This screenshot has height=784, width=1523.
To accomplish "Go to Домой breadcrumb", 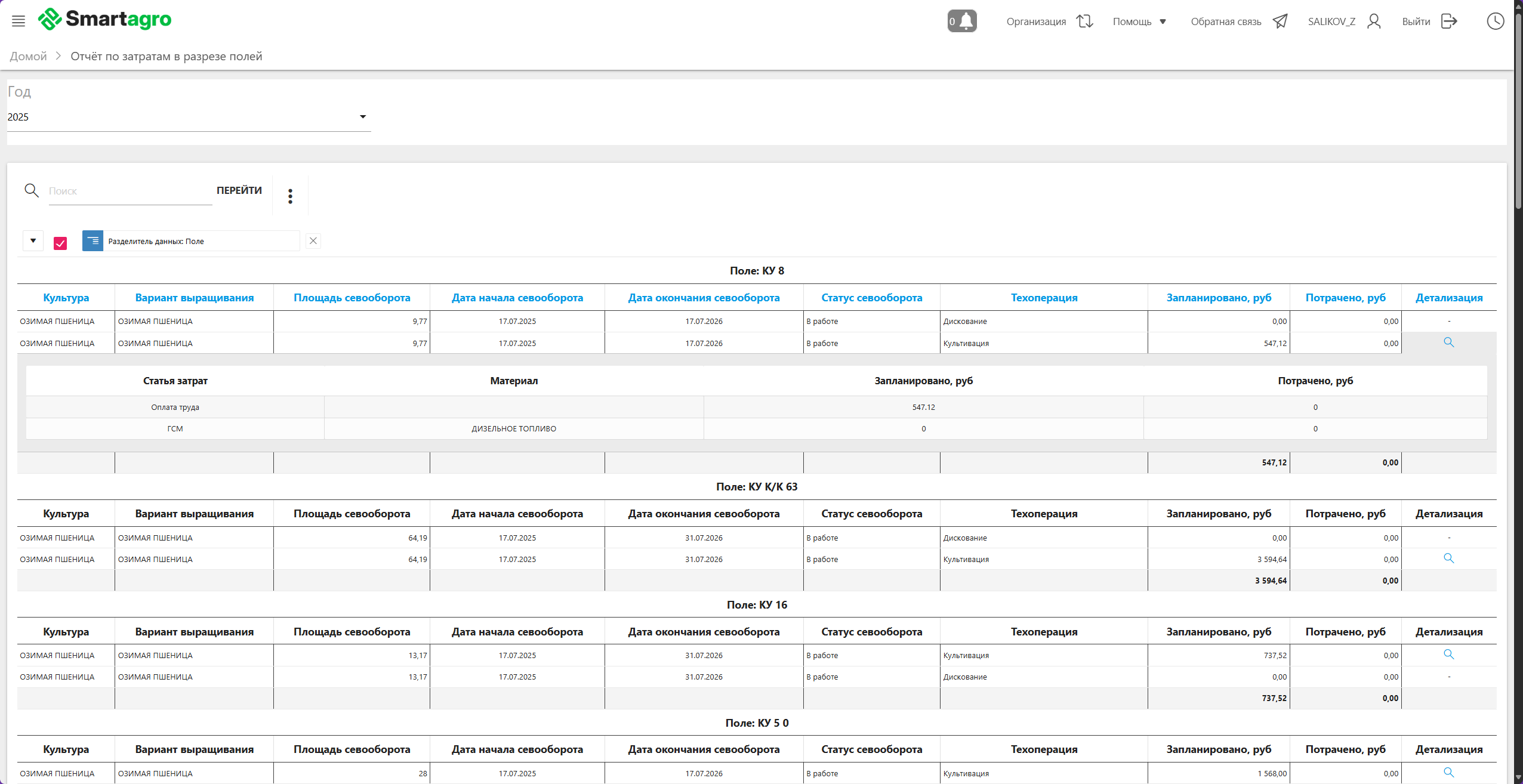I will point(28,56).
